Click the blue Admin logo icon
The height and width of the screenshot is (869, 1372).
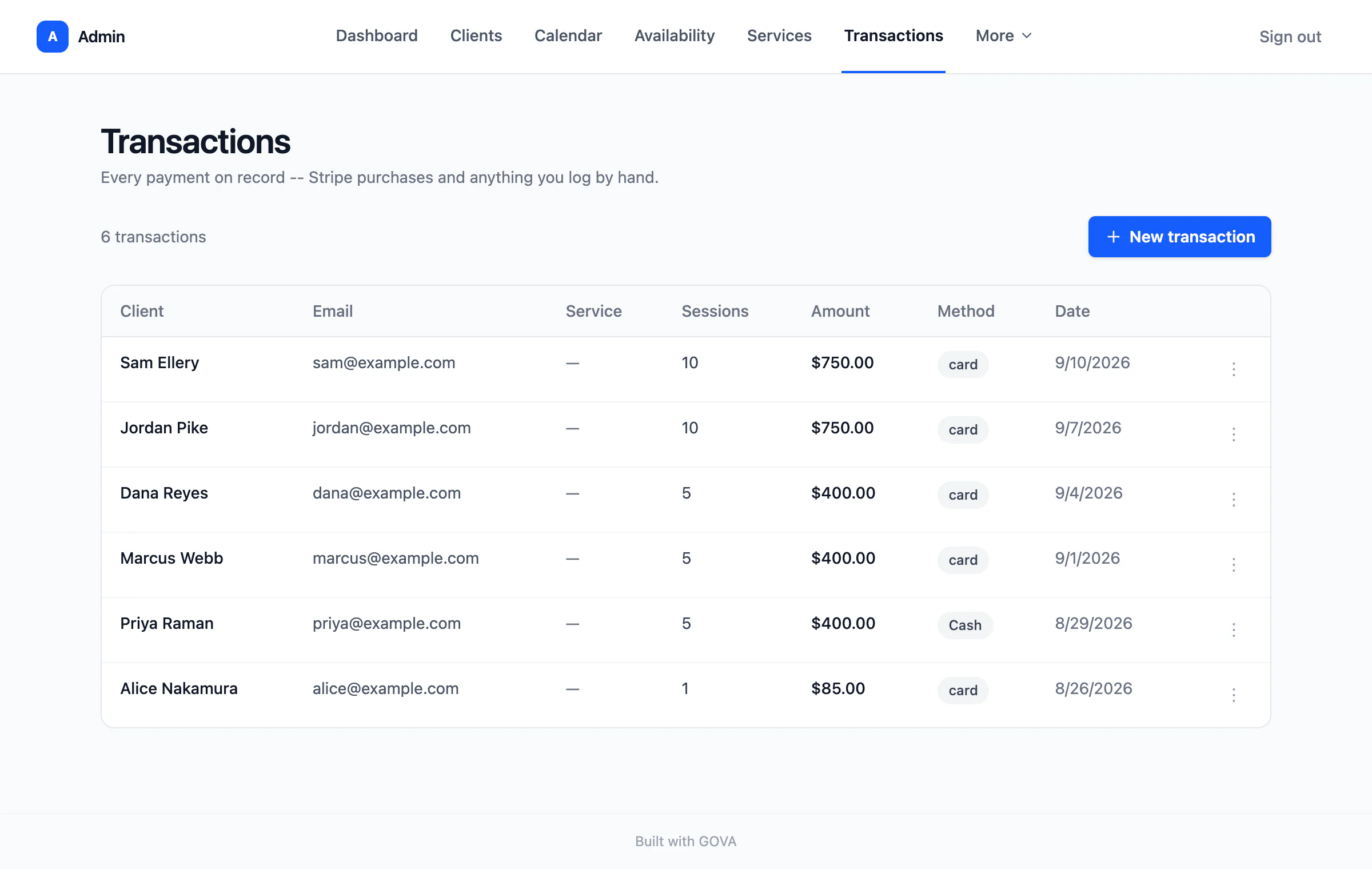point(53,37)
